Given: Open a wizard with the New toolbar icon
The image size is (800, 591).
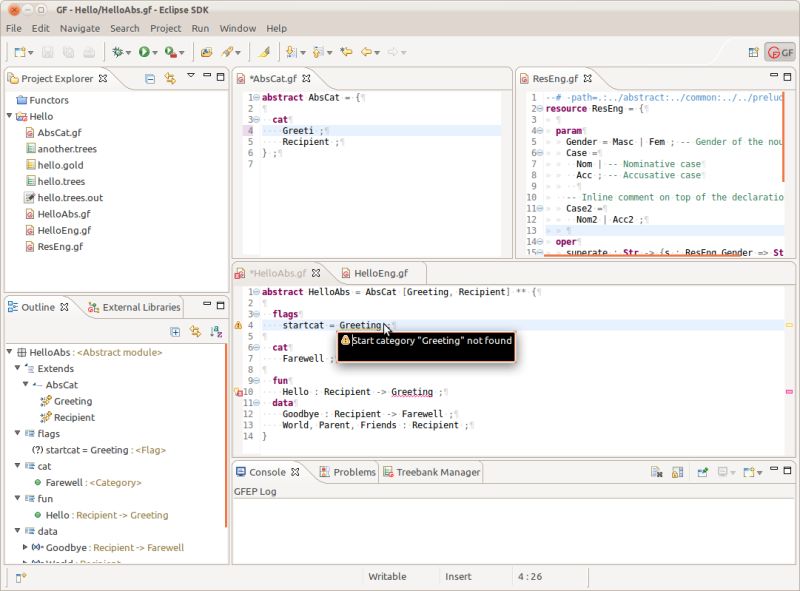Looking at the screenshot, I should pos(20,53).
